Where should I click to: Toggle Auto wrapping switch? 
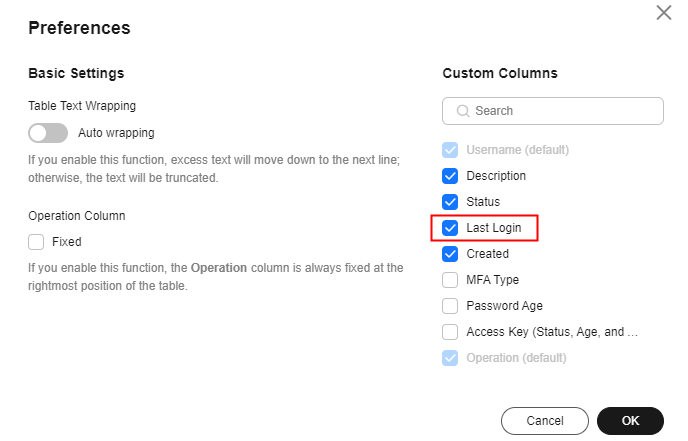48,133
